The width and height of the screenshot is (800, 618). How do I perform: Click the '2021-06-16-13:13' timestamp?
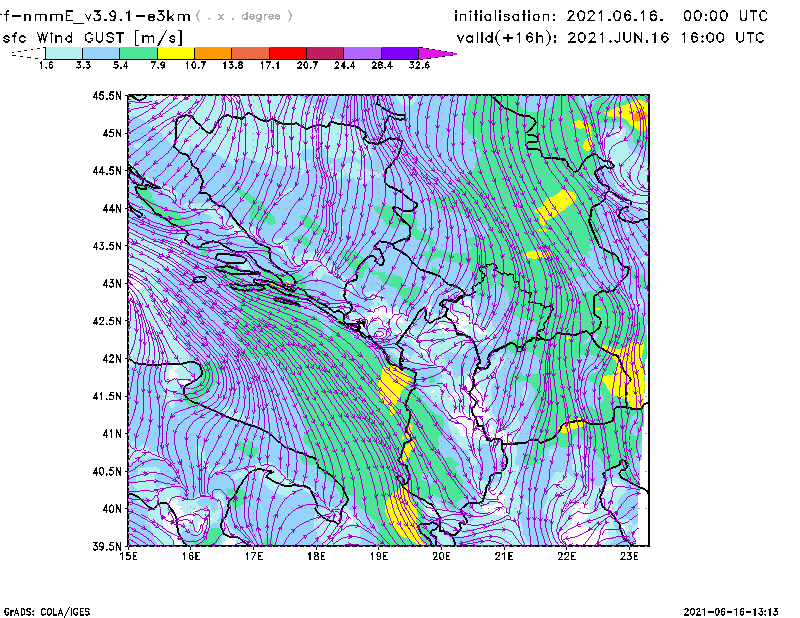[x=731, y=611]
